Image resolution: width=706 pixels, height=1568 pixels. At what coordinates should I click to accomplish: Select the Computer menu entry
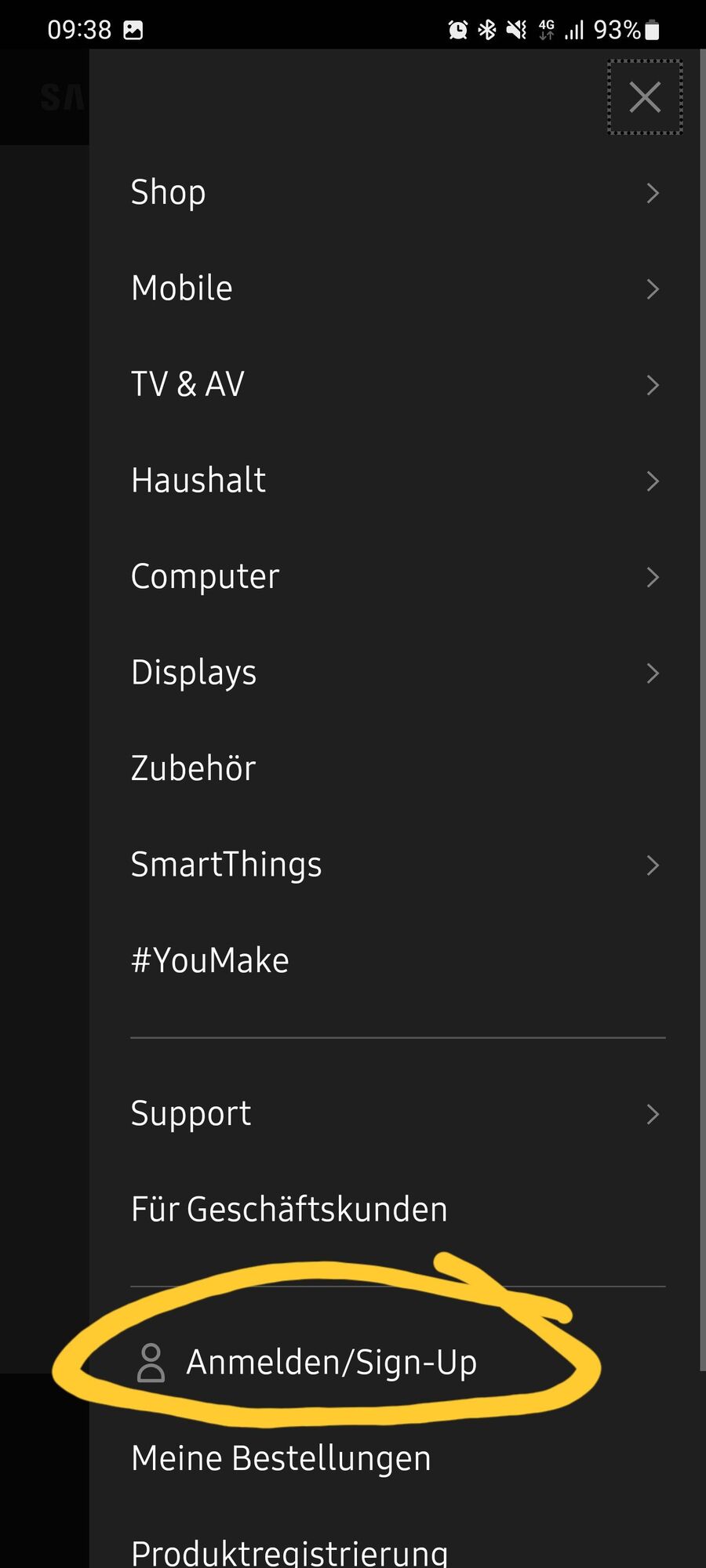[398, 577]
